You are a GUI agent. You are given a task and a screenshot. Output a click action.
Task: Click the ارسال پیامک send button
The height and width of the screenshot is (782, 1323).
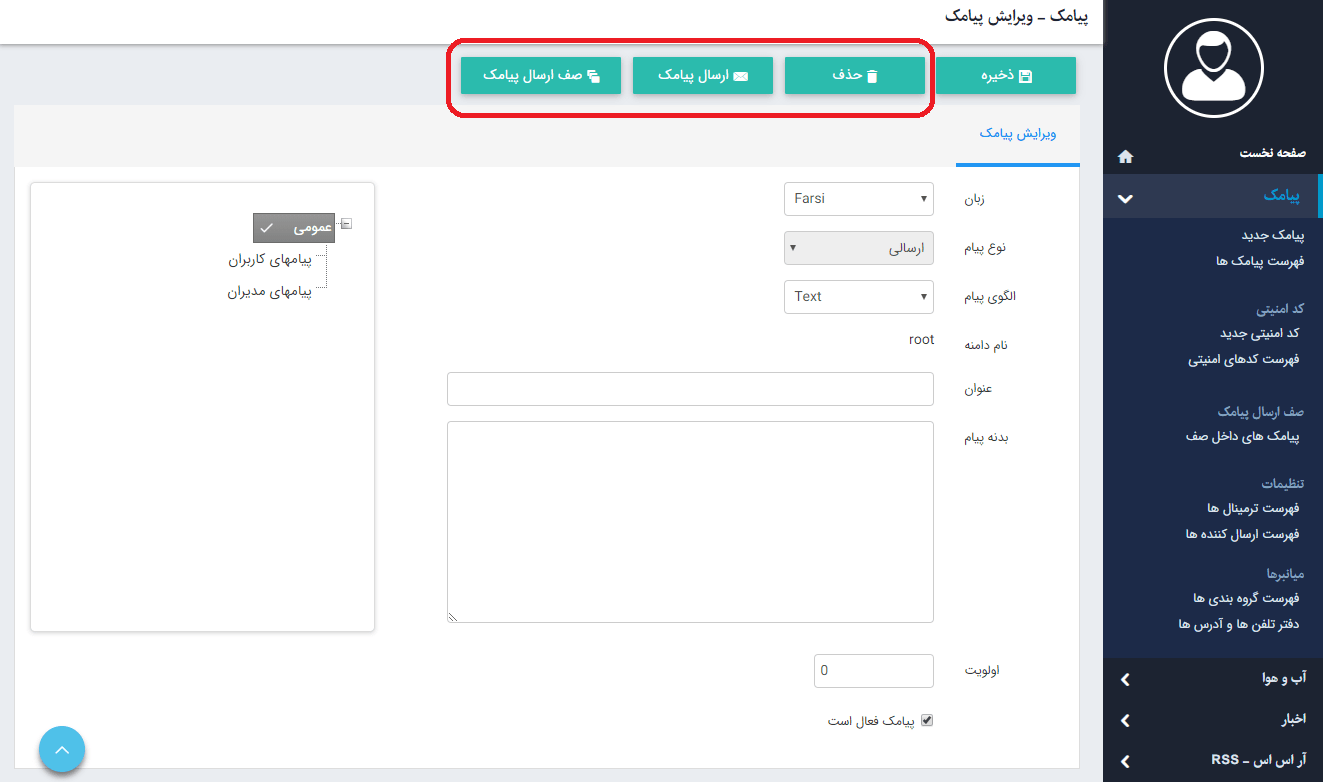[x=703, y=76]
